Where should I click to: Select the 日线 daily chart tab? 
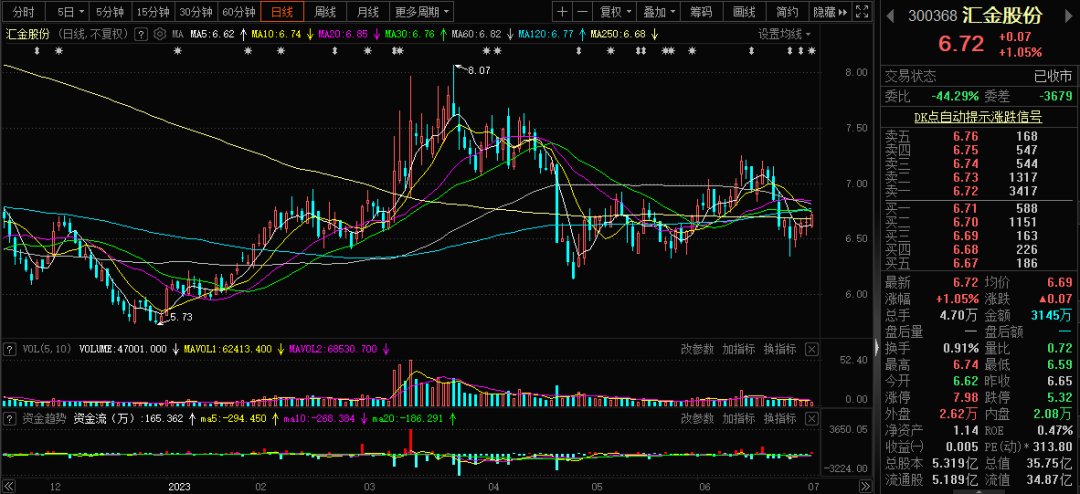click(282, 12)
